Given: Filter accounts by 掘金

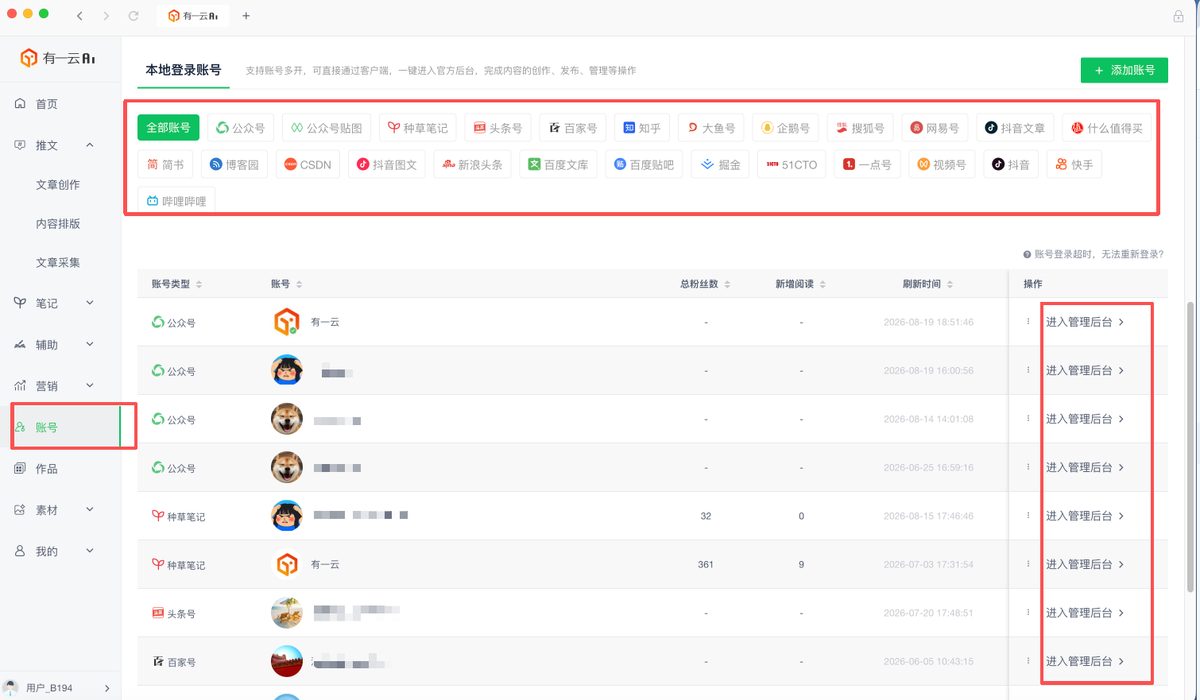Looking at the screenshot, I should pyautogui.click(x=720, y=165).
